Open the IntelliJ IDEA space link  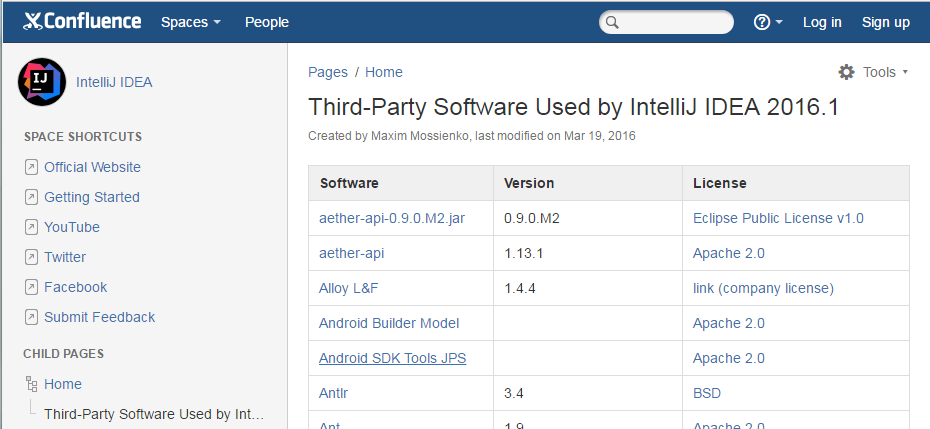tap(114, 82)
